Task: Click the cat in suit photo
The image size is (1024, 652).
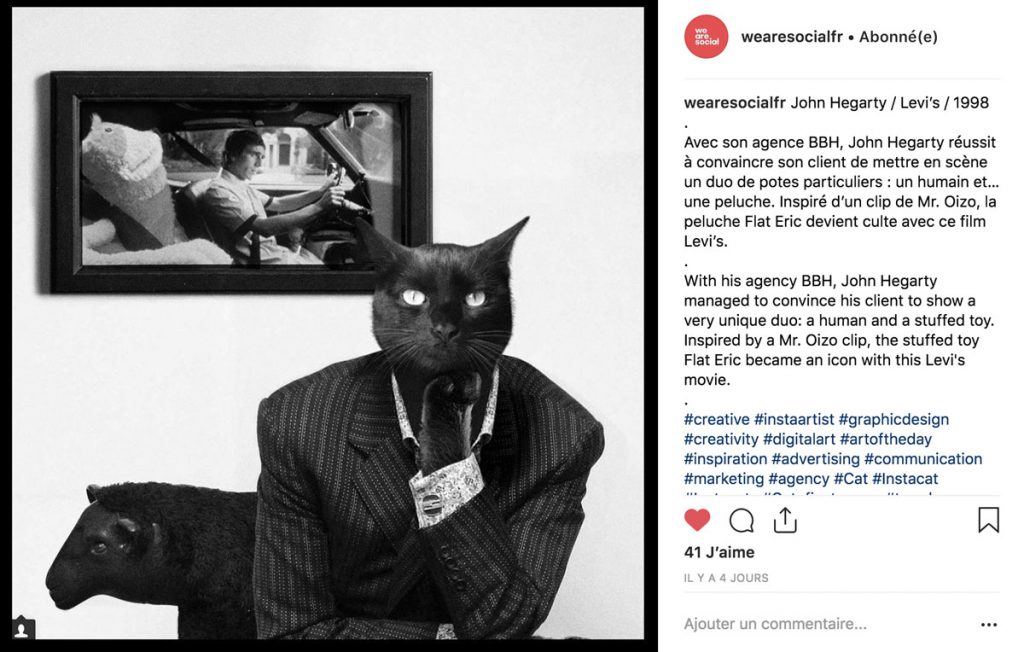Action: click(328, 323)
